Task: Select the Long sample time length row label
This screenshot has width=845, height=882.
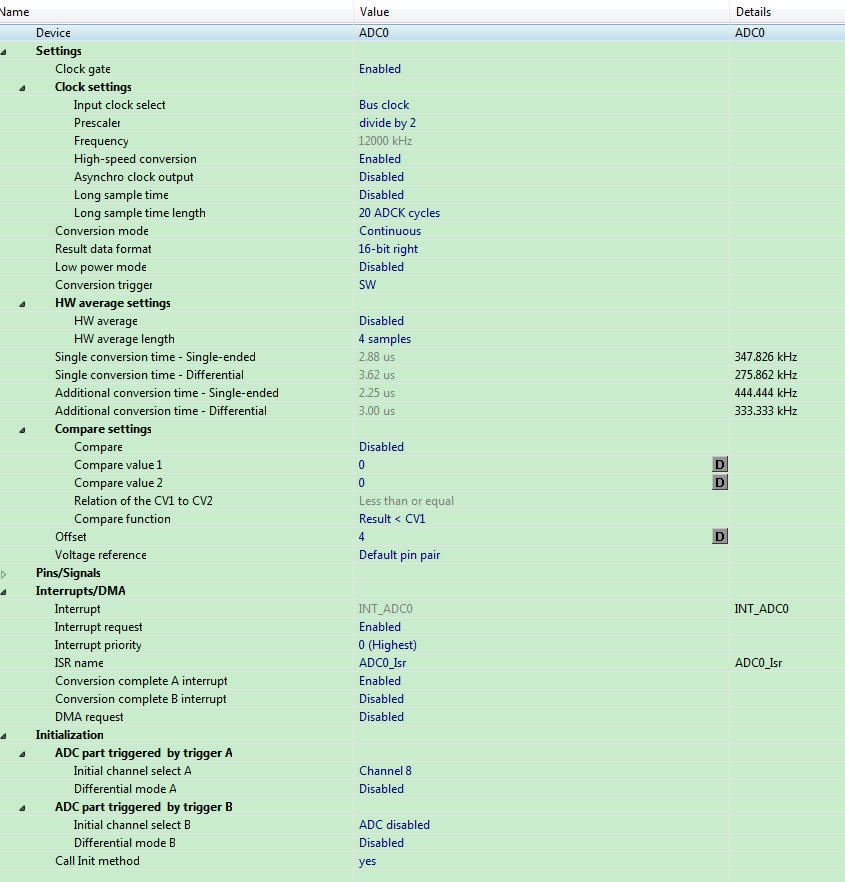Action: pos(140,213)
